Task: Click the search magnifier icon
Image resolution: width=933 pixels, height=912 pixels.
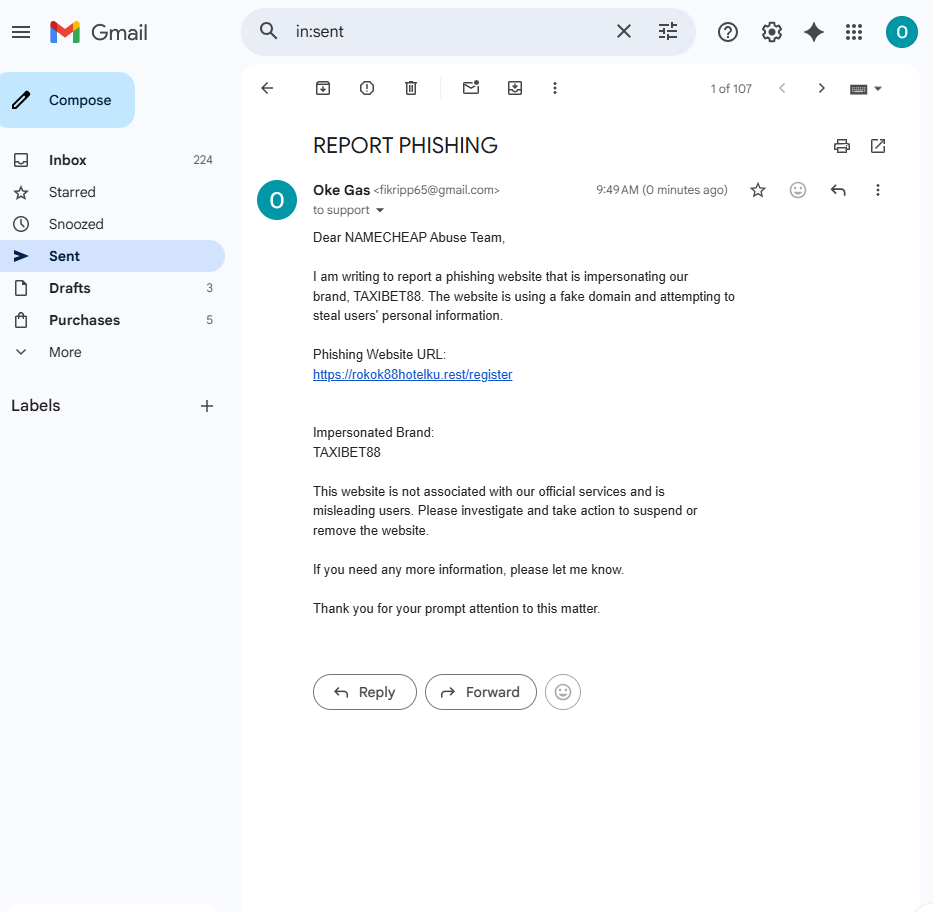Action: pos(268,32)
